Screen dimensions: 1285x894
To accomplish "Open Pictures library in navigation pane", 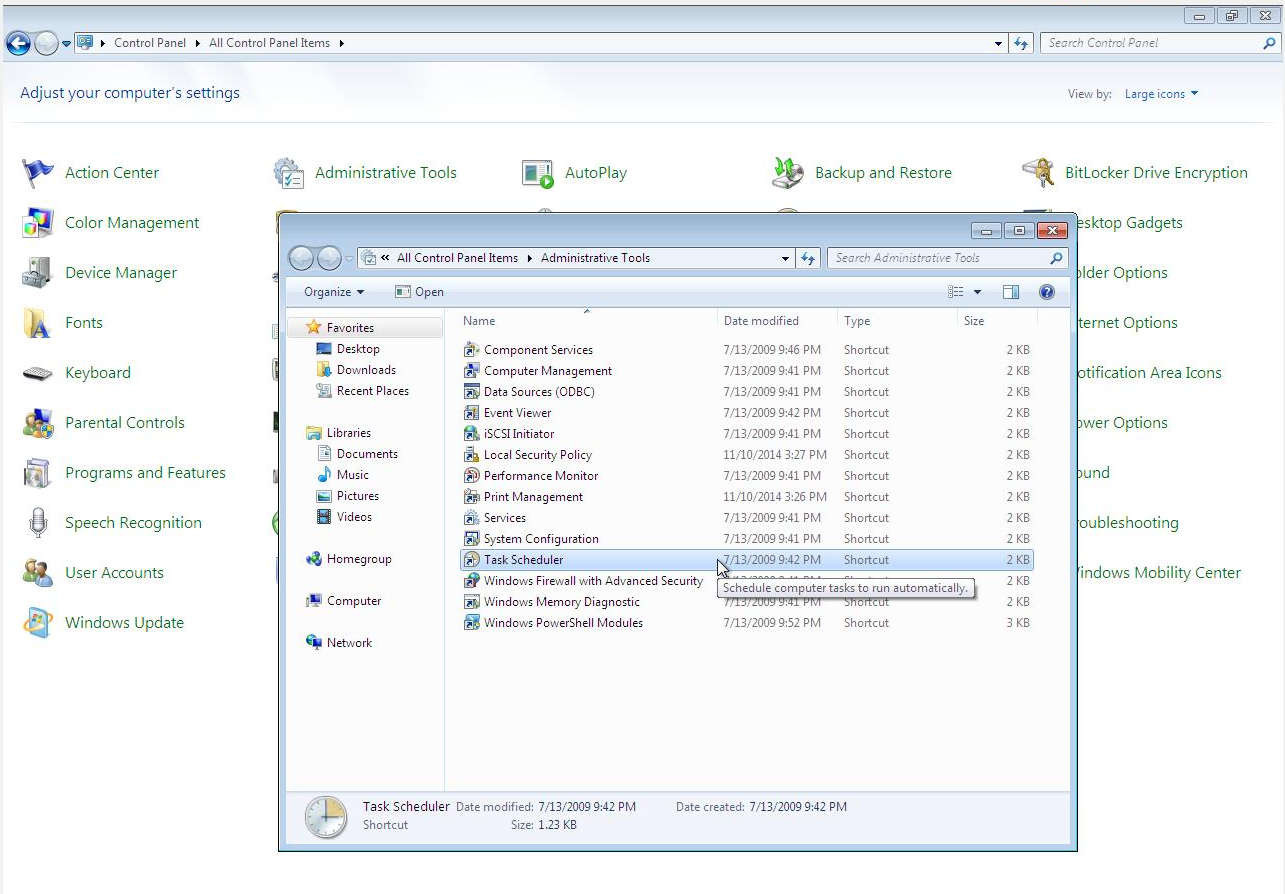I will pyautogui.click(x=358, y=496).
